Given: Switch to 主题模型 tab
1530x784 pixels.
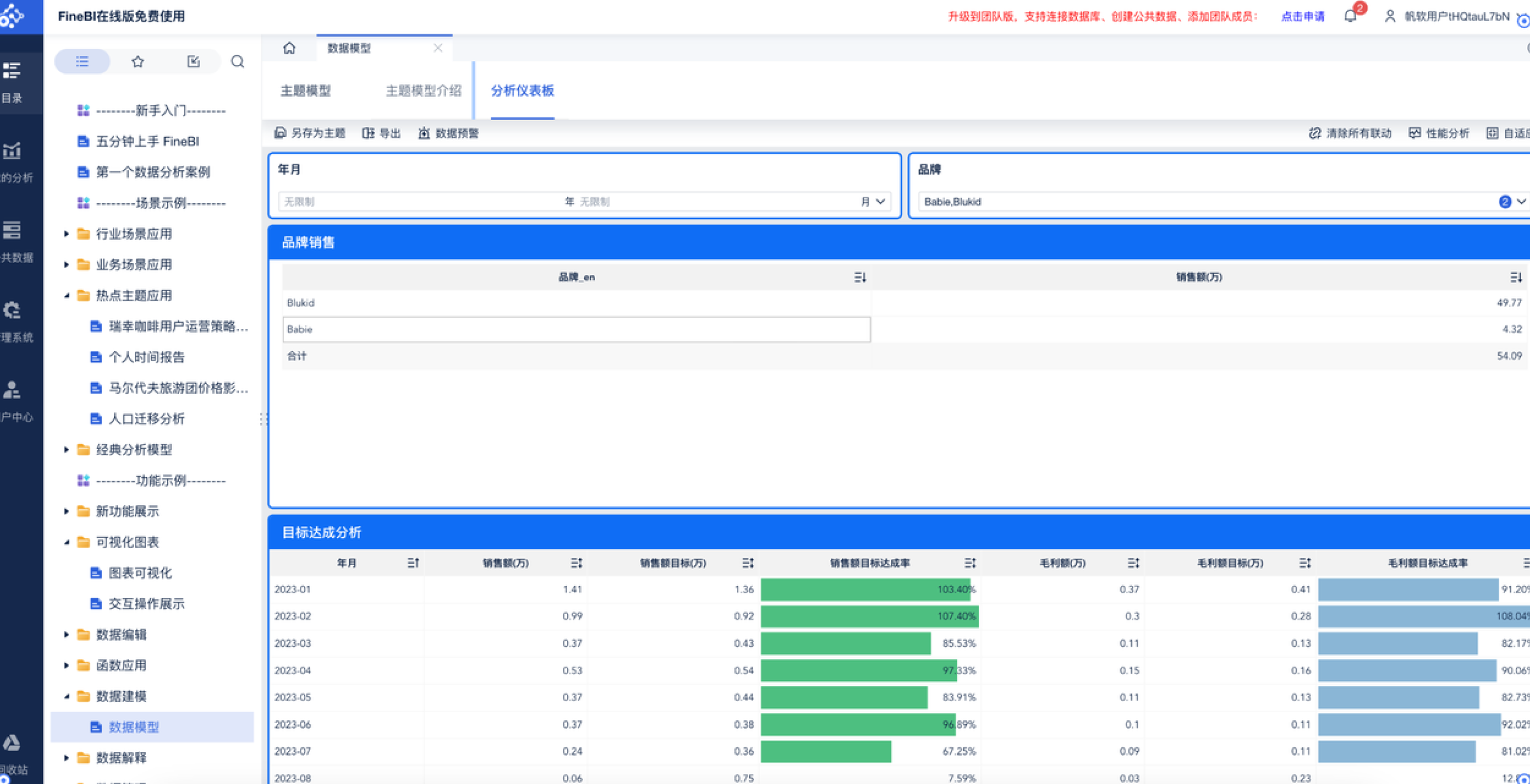Looking at the screenshot, I should coord(305,90).
